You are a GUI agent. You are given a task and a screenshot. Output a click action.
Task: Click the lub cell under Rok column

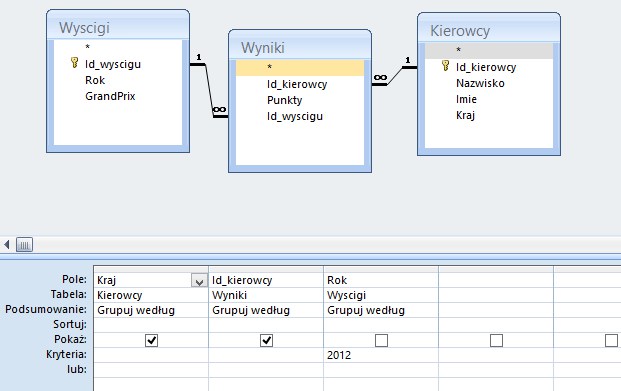point(381,370)
